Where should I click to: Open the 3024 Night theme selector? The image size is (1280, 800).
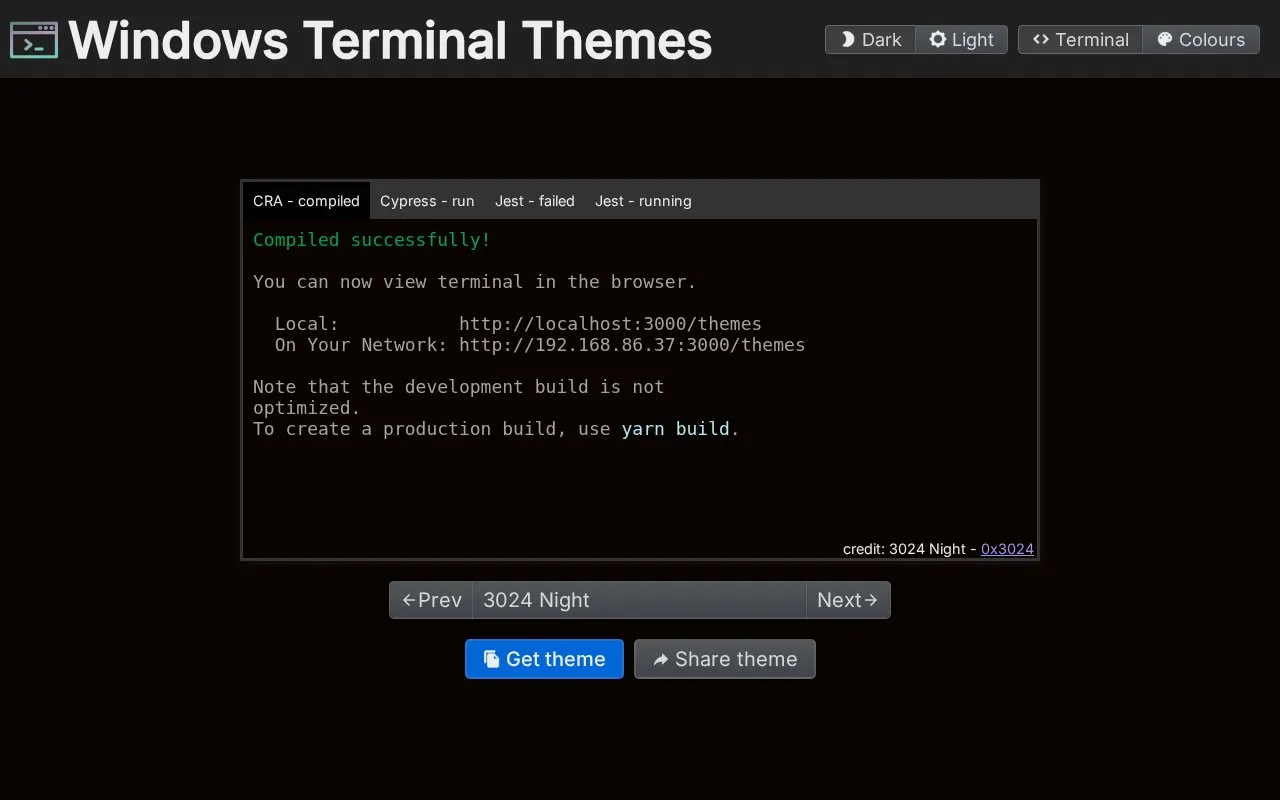click(639, 600)
